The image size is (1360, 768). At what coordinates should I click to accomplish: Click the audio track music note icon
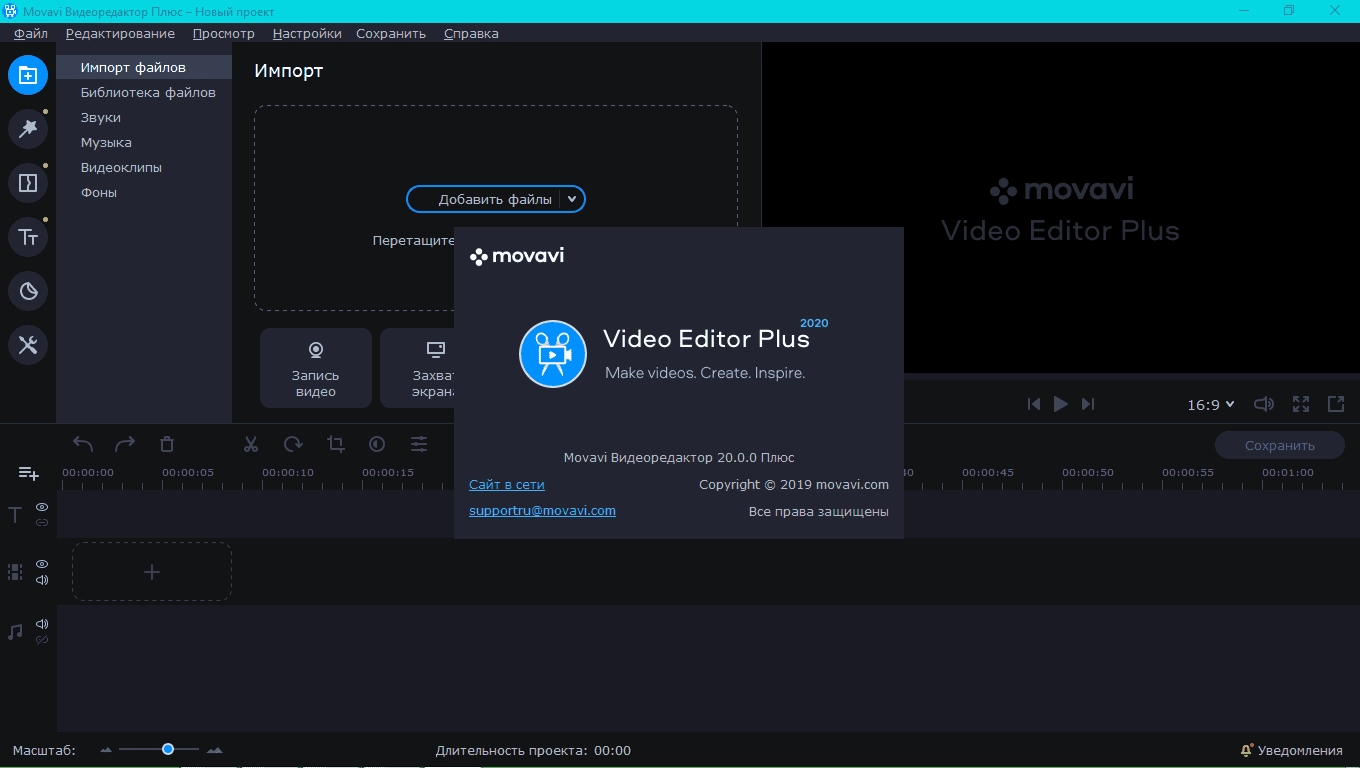coord(15,632)
